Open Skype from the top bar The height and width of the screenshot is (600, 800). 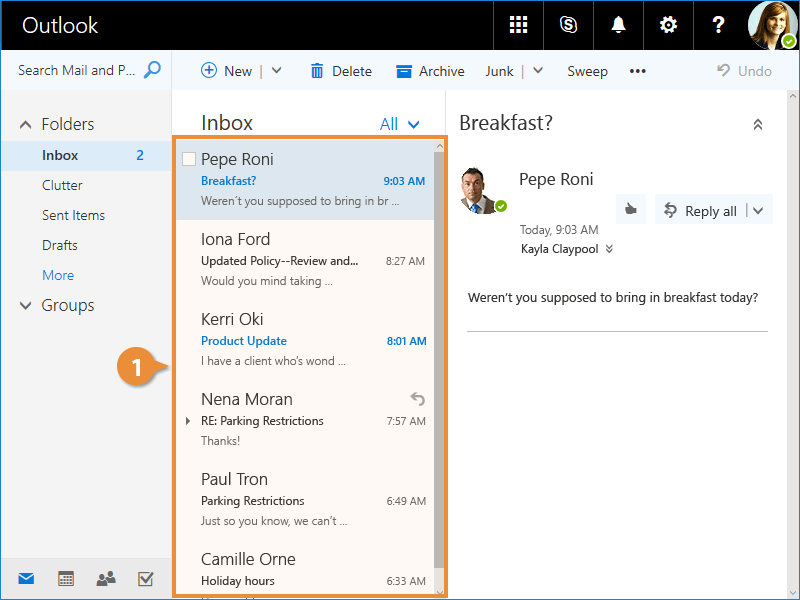(x=568, y=25)
